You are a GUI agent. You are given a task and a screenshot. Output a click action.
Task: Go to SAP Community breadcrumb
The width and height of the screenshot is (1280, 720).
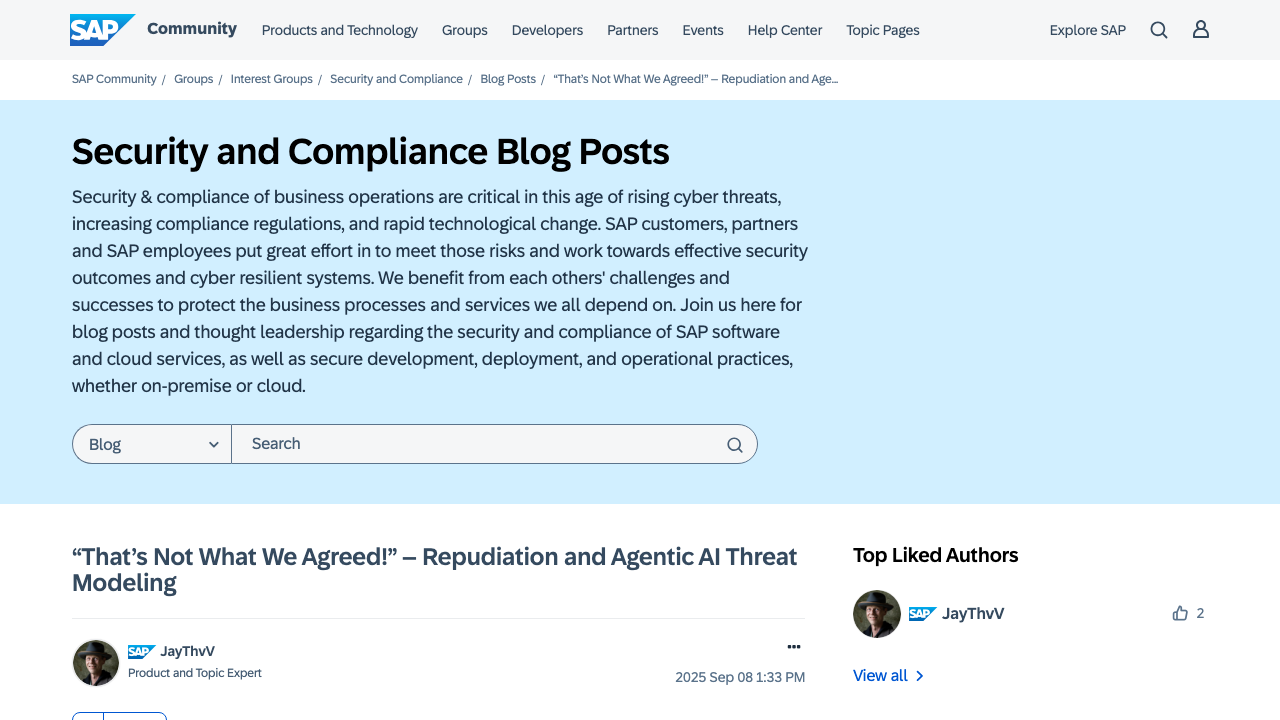click(114, 79)
